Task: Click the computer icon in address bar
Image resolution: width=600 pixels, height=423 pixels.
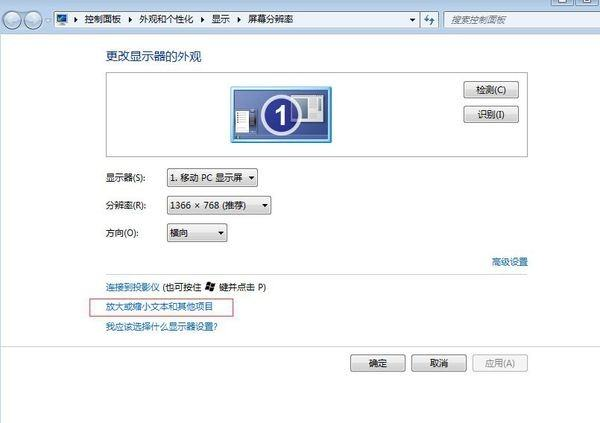Action: coord(62,20)
